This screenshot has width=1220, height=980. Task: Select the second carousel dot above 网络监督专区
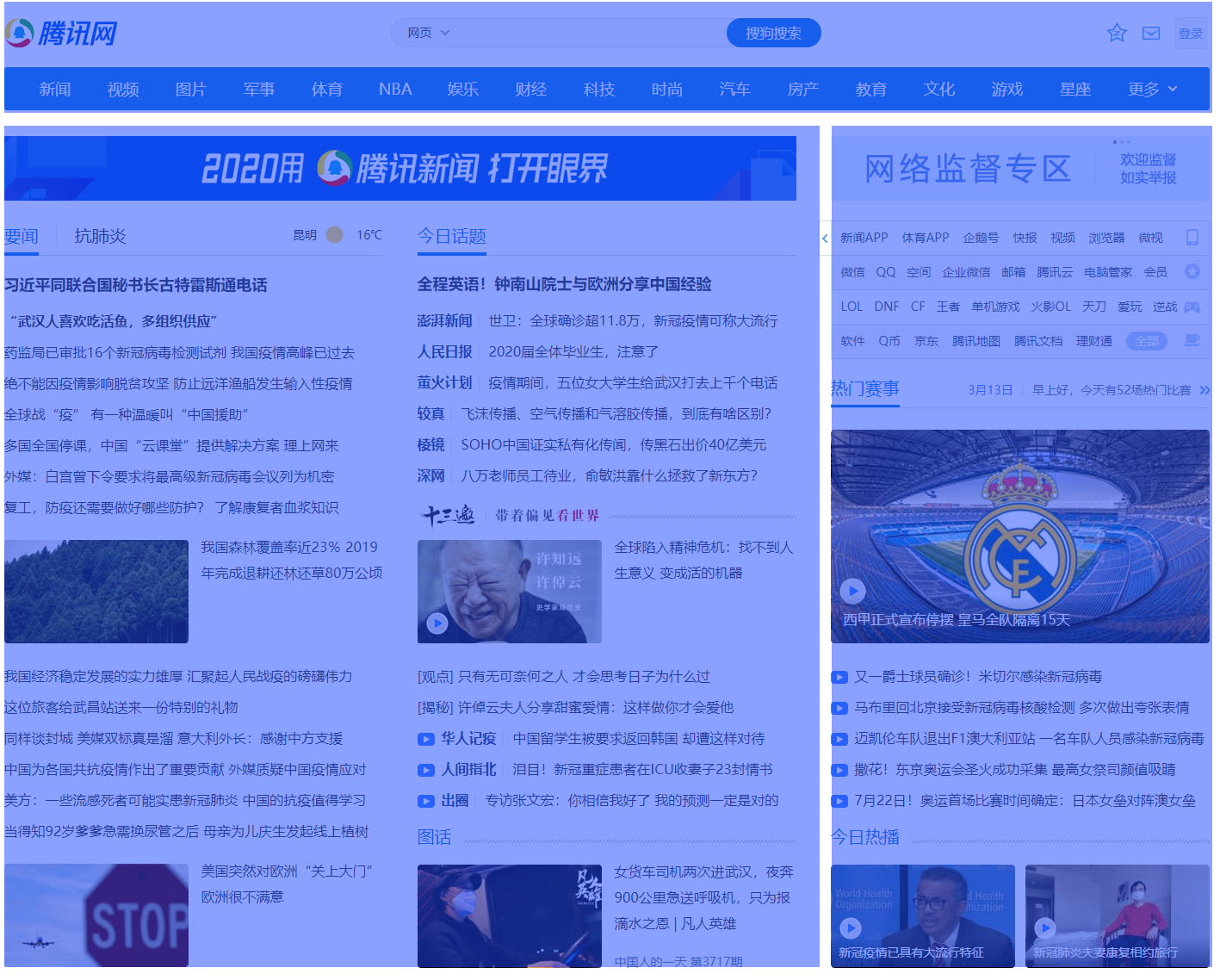(1123, 142)
